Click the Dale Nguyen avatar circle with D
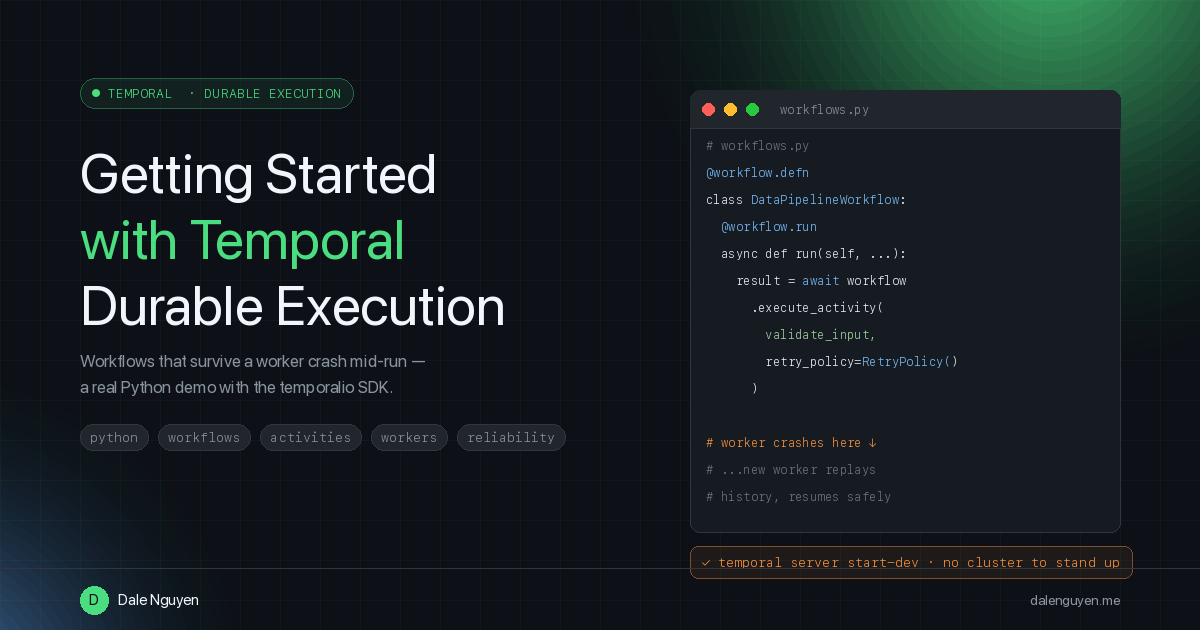The height and width of the screenshot is (630, 1200). [x=94, y=600]
